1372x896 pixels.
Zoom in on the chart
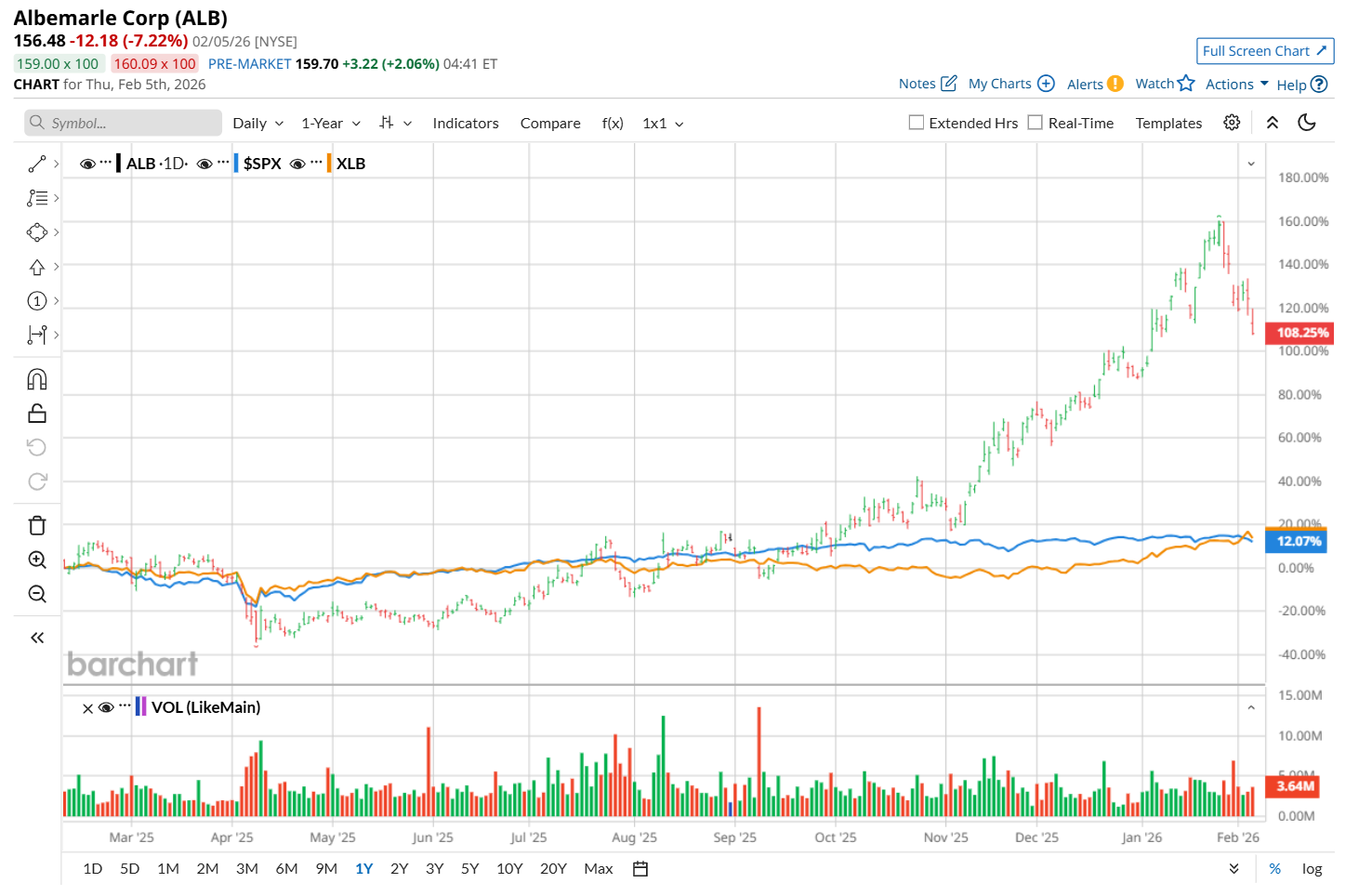click(x=37, y=560)
